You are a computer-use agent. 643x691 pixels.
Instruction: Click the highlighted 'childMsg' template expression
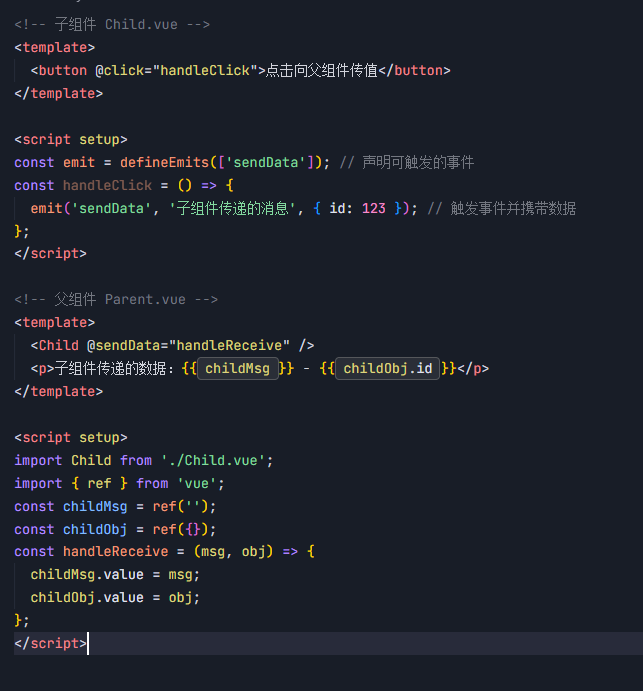click(238, 368)
